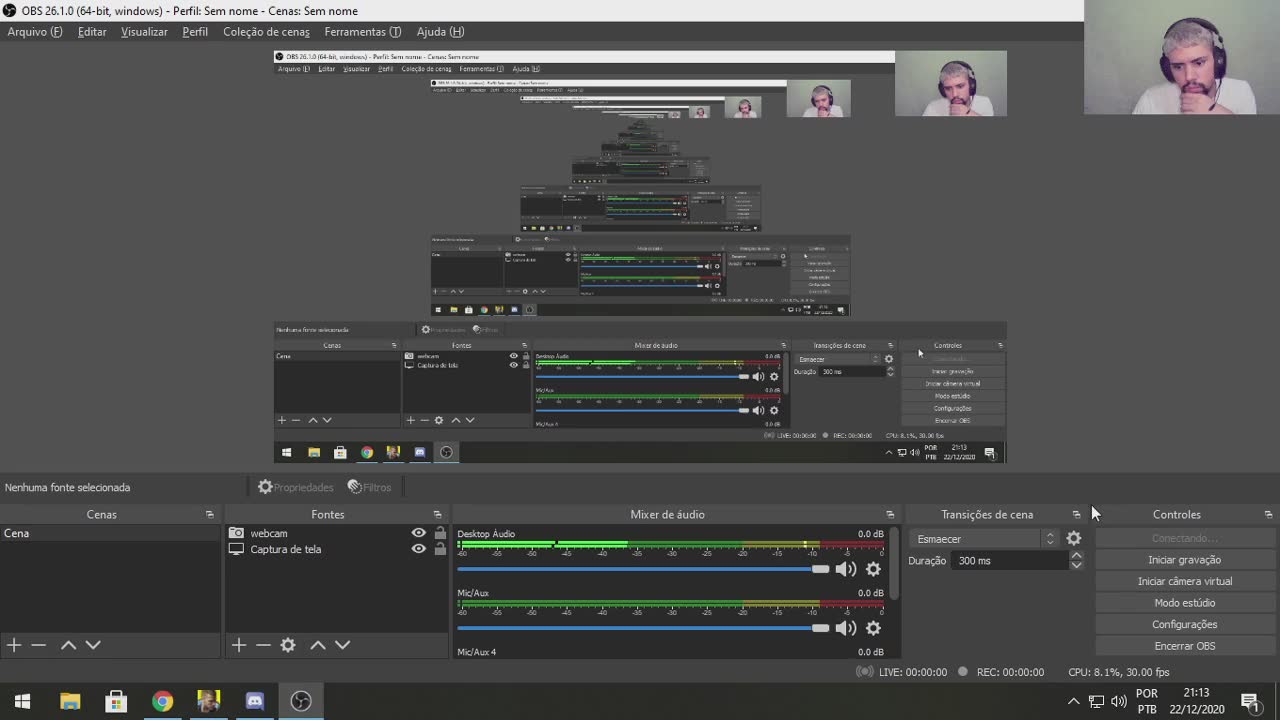Remove a scene with the minus icon
Image resolution: width=1280 pixels, height=720 pixels.
(x=39, y=645)
